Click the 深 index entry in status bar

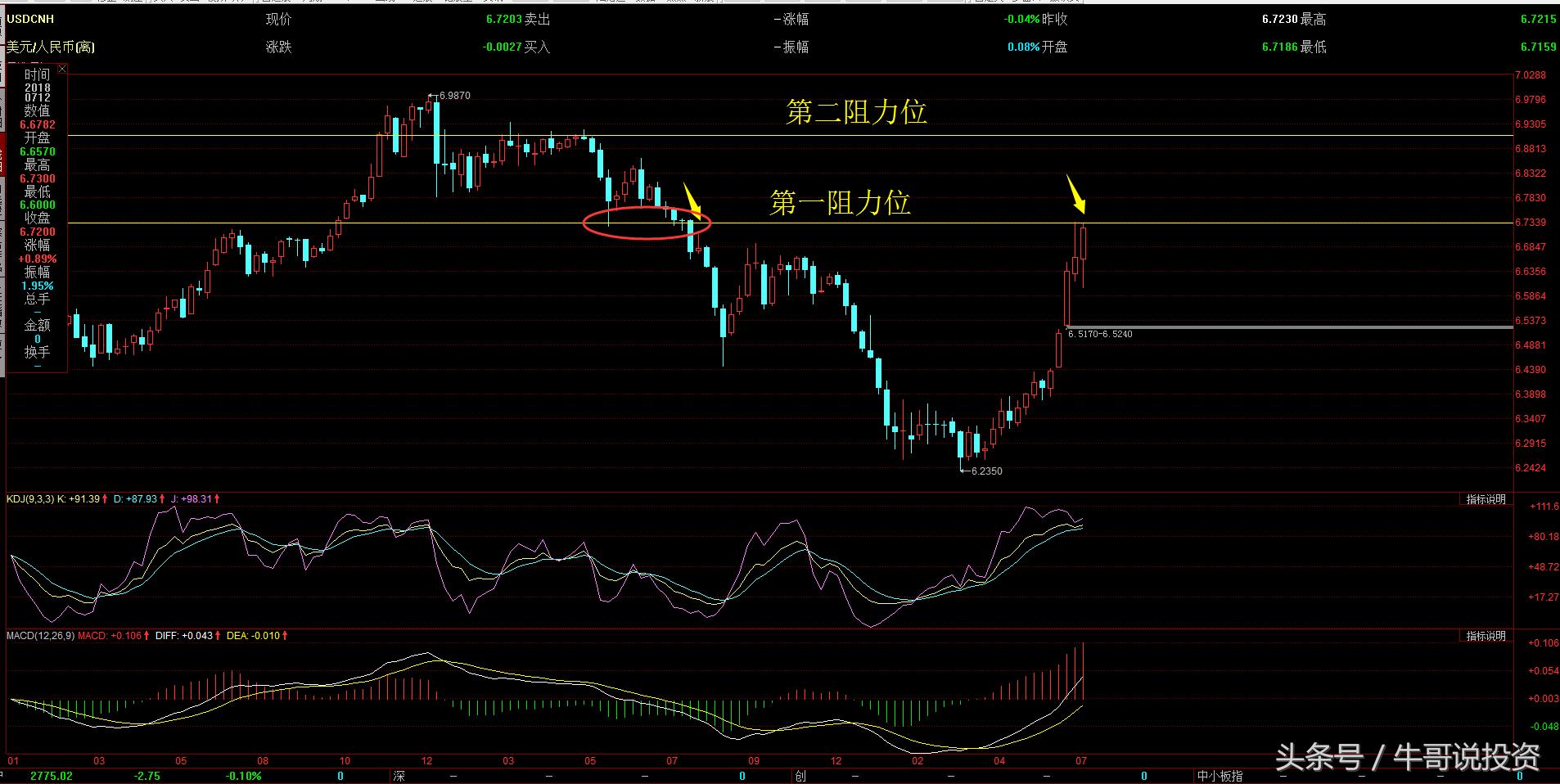[399, 776]
